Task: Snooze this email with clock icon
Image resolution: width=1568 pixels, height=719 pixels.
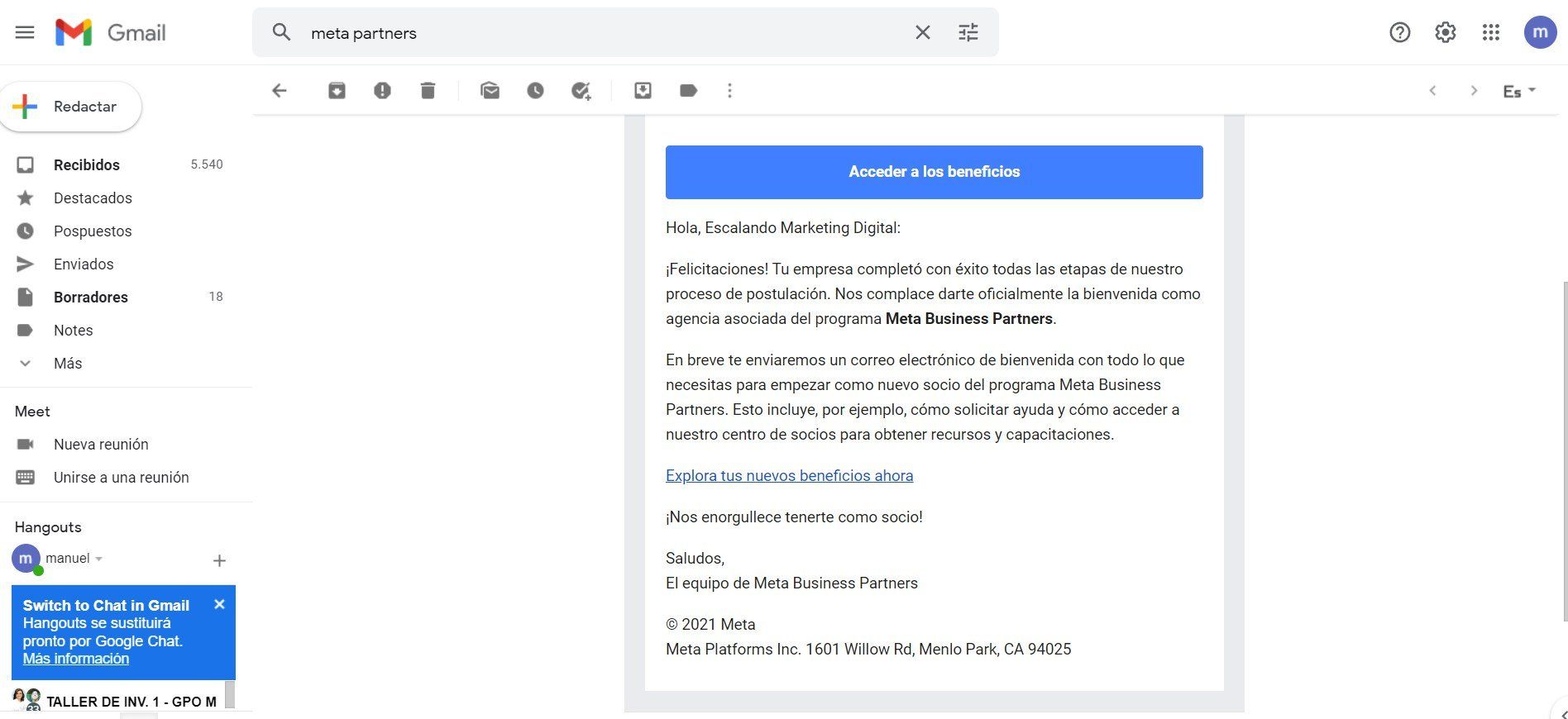Action: (535, 91)
